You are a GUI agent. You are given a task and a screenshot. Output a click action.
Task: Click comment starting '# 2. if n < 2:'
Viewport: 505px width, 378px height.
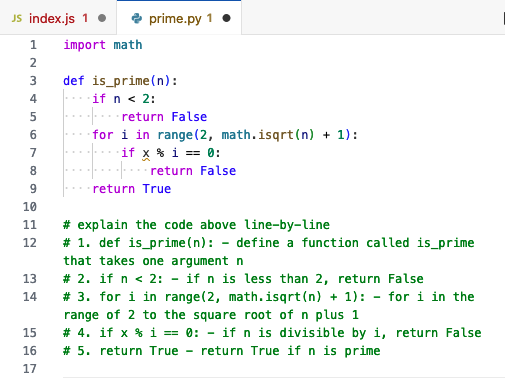click(243, 279)
